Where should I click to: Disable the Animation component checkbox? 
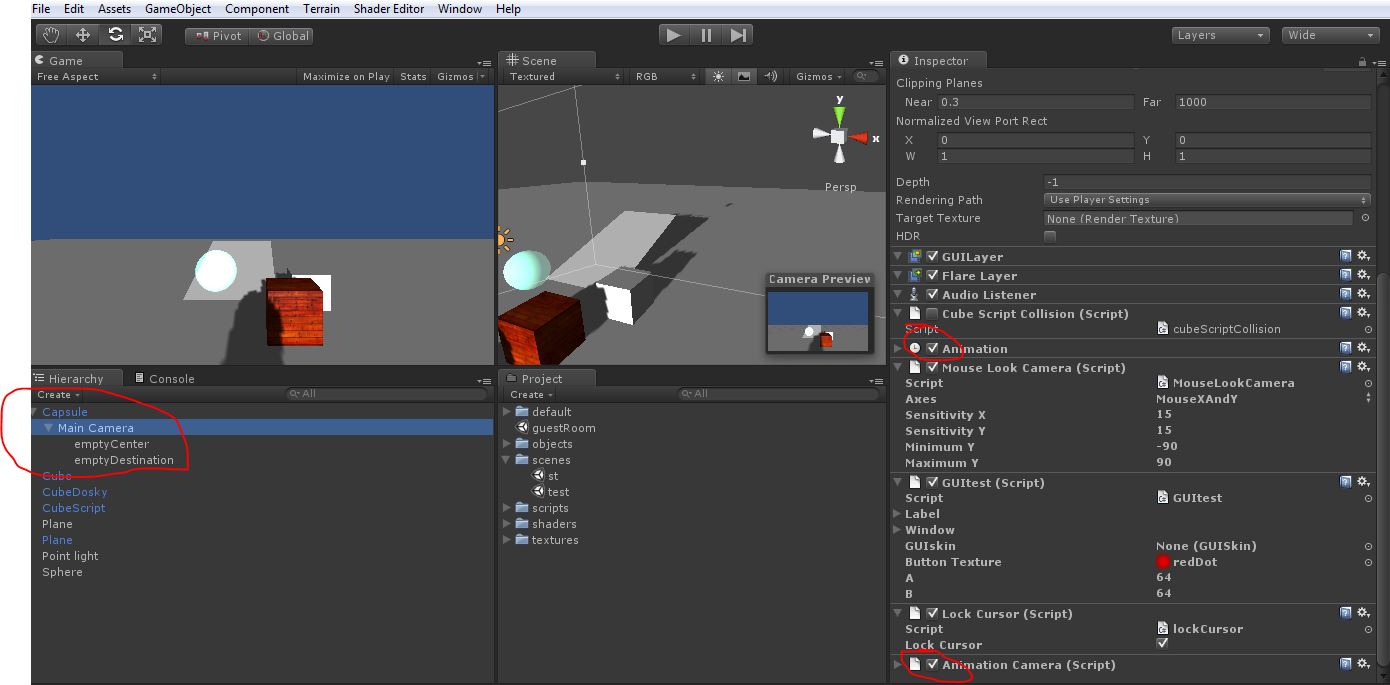pyautogui.click(x=932, y=349)
